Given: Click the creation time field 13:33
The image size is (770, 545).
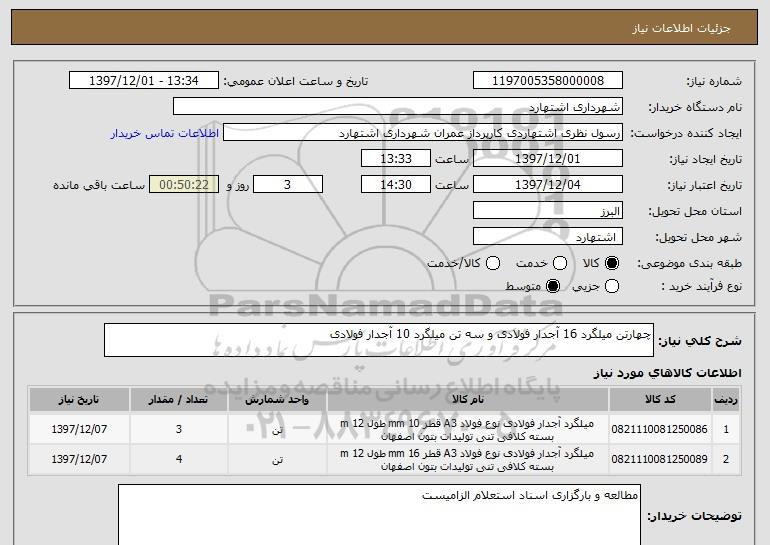Looking at the screenshot, I should tap(396, 159).
